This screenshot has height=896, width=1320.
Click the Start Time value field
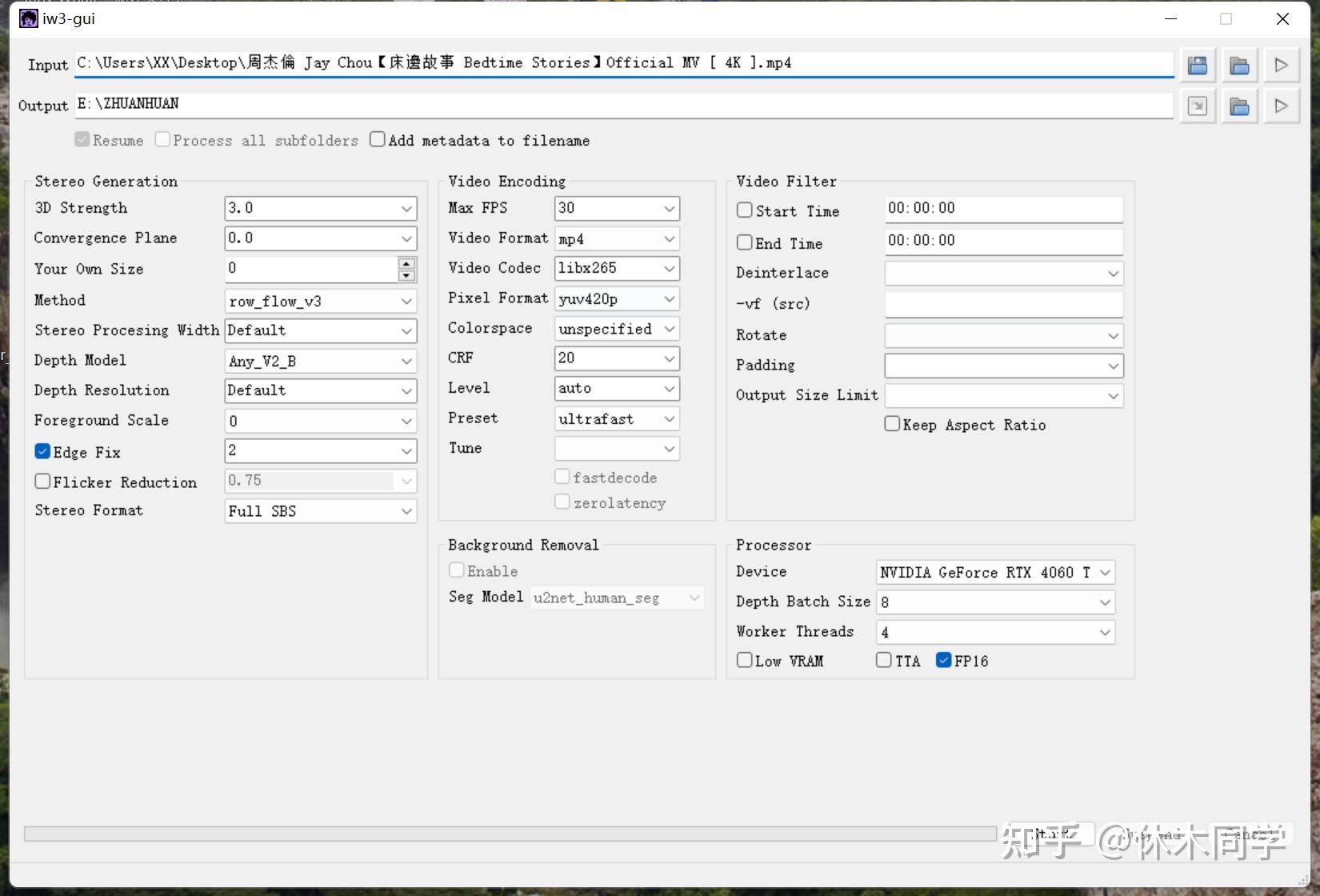tap(1004, 209)
